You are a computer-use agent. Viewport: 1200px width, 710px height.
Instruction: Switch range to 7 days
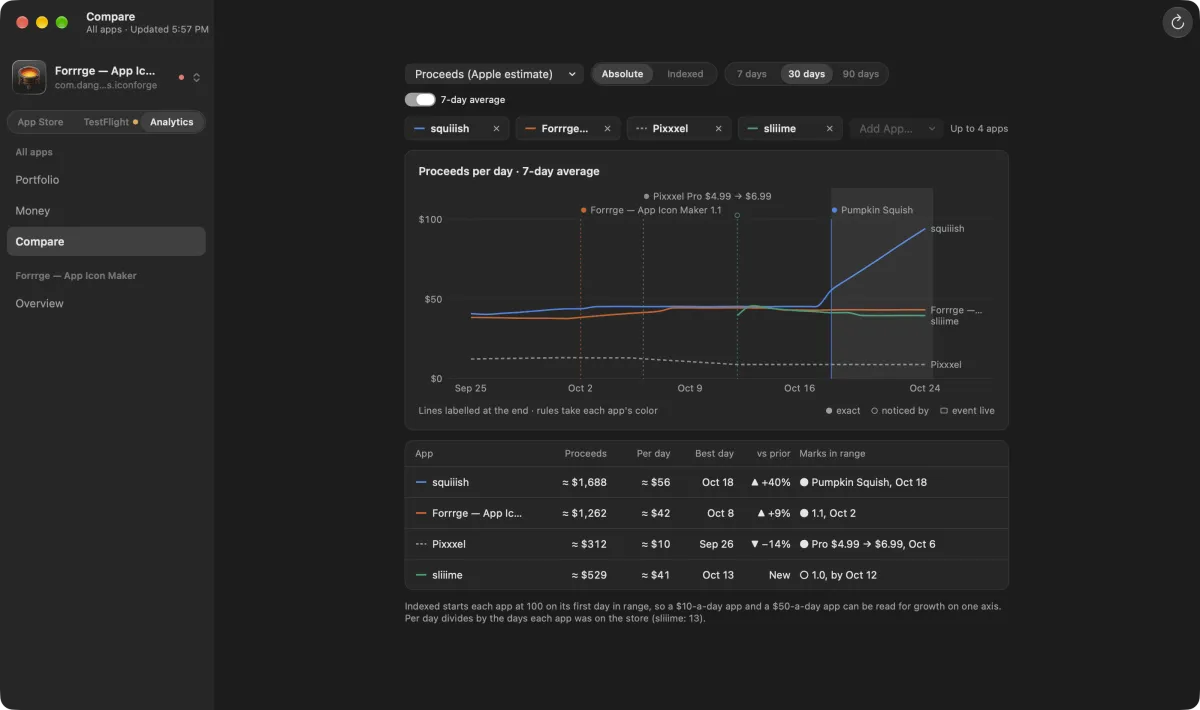pyautogui.click(x=752, y=74)
